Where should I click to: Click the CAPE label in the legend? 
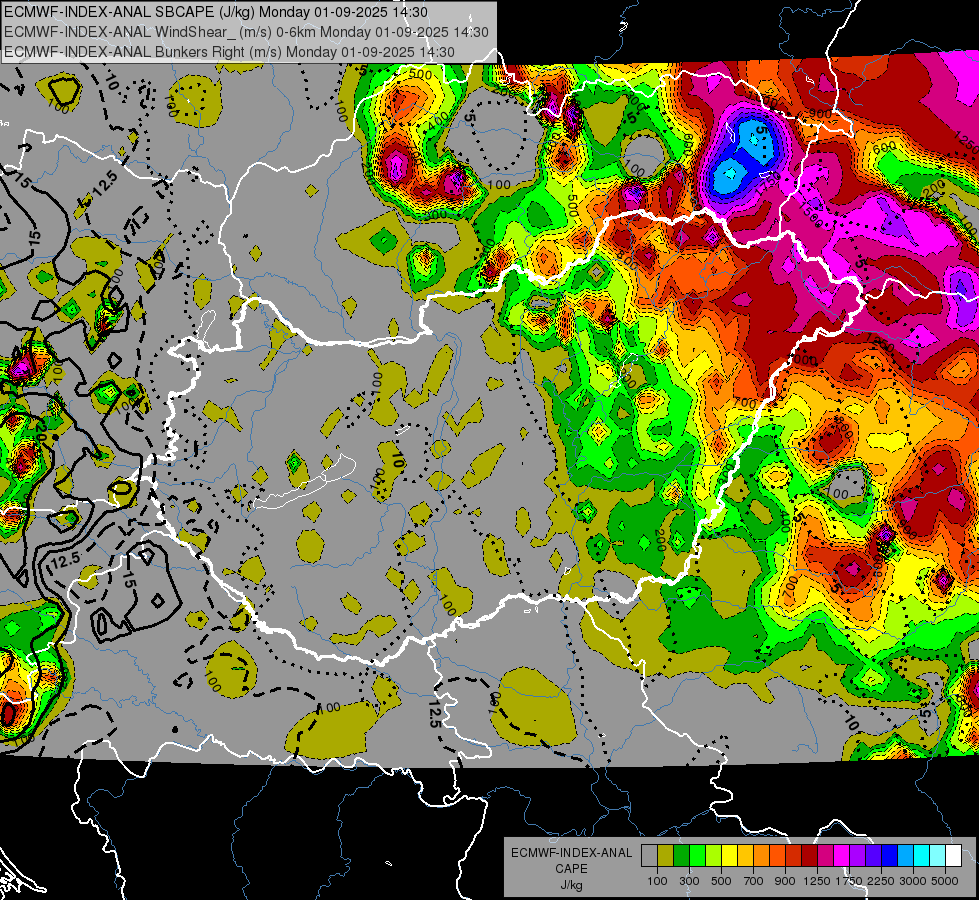pyautogui.click(x=571, y=869)
